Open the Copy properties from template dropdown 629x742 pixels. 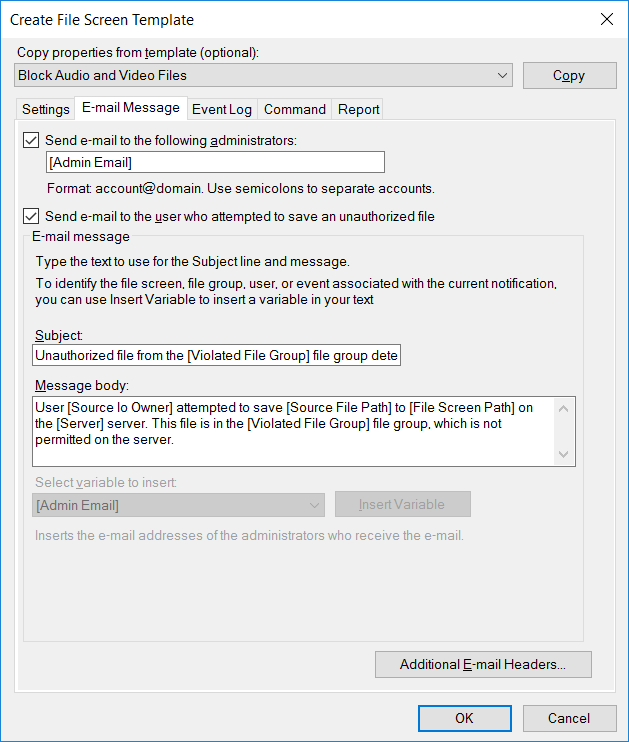(x=263, y=75)
